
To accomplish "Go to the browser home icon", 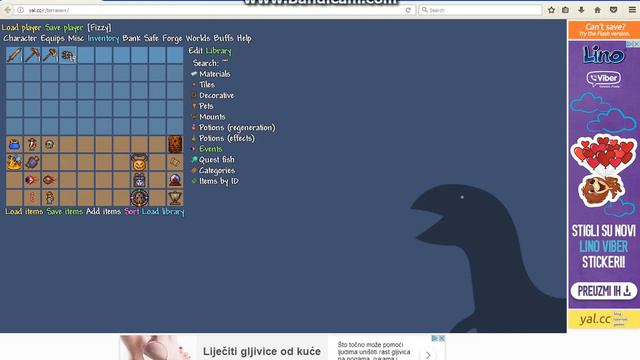I will [x=597, y=10].
